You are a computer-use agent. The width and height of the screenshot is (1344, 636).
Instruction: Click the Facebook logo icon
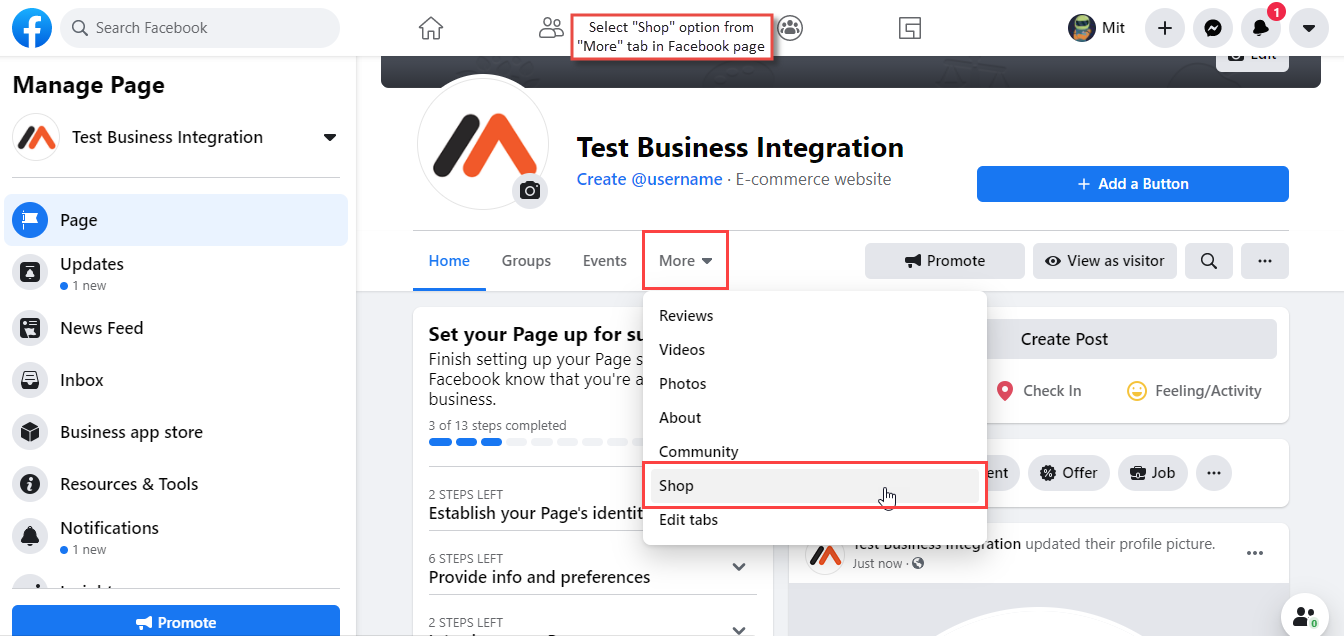tap(32, 28)
